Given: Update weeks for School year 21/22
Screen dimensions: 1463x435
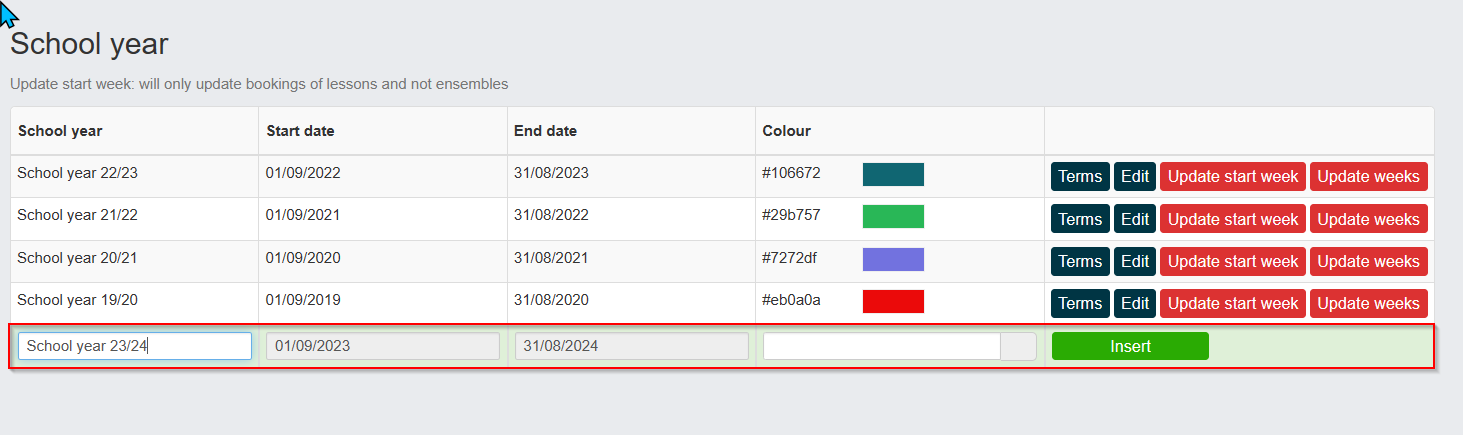Looking at the screenshot, I should [1369, 219].
